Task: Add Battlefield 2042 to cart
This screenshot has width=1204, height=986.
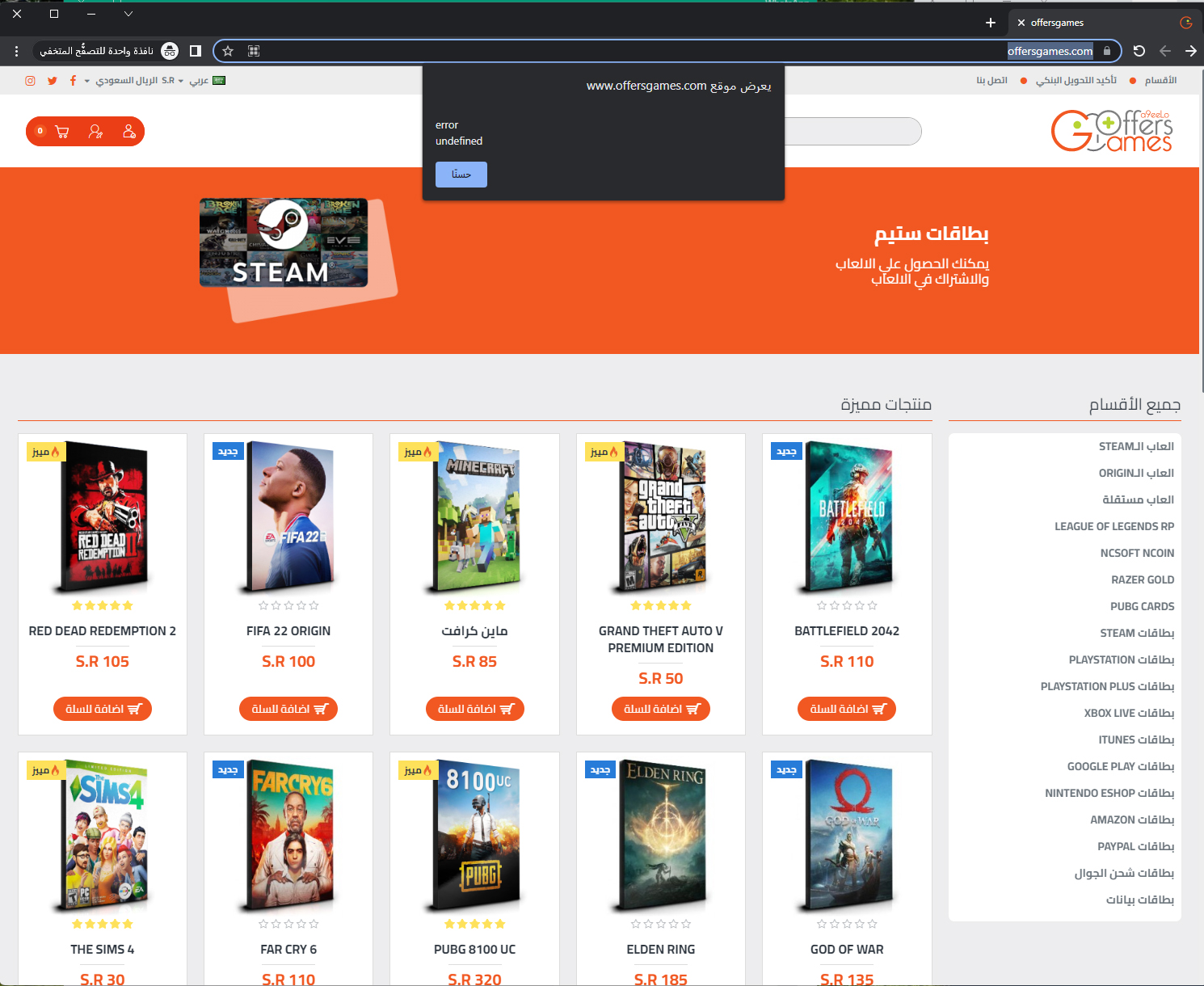Action: (847, 709)
